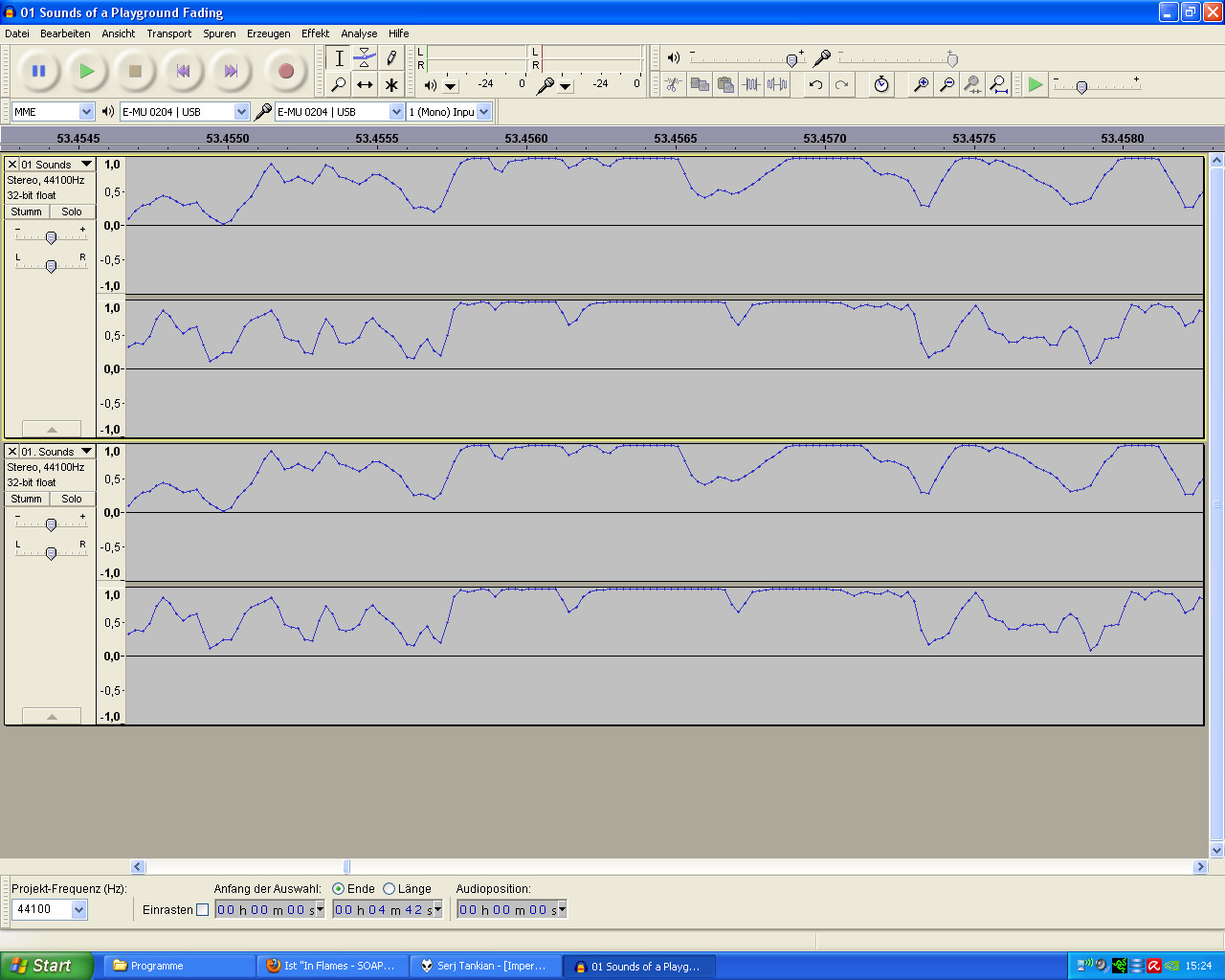1225x980 pixels.
Task: Close the first track with X button
Action: (x=12, y=165)
